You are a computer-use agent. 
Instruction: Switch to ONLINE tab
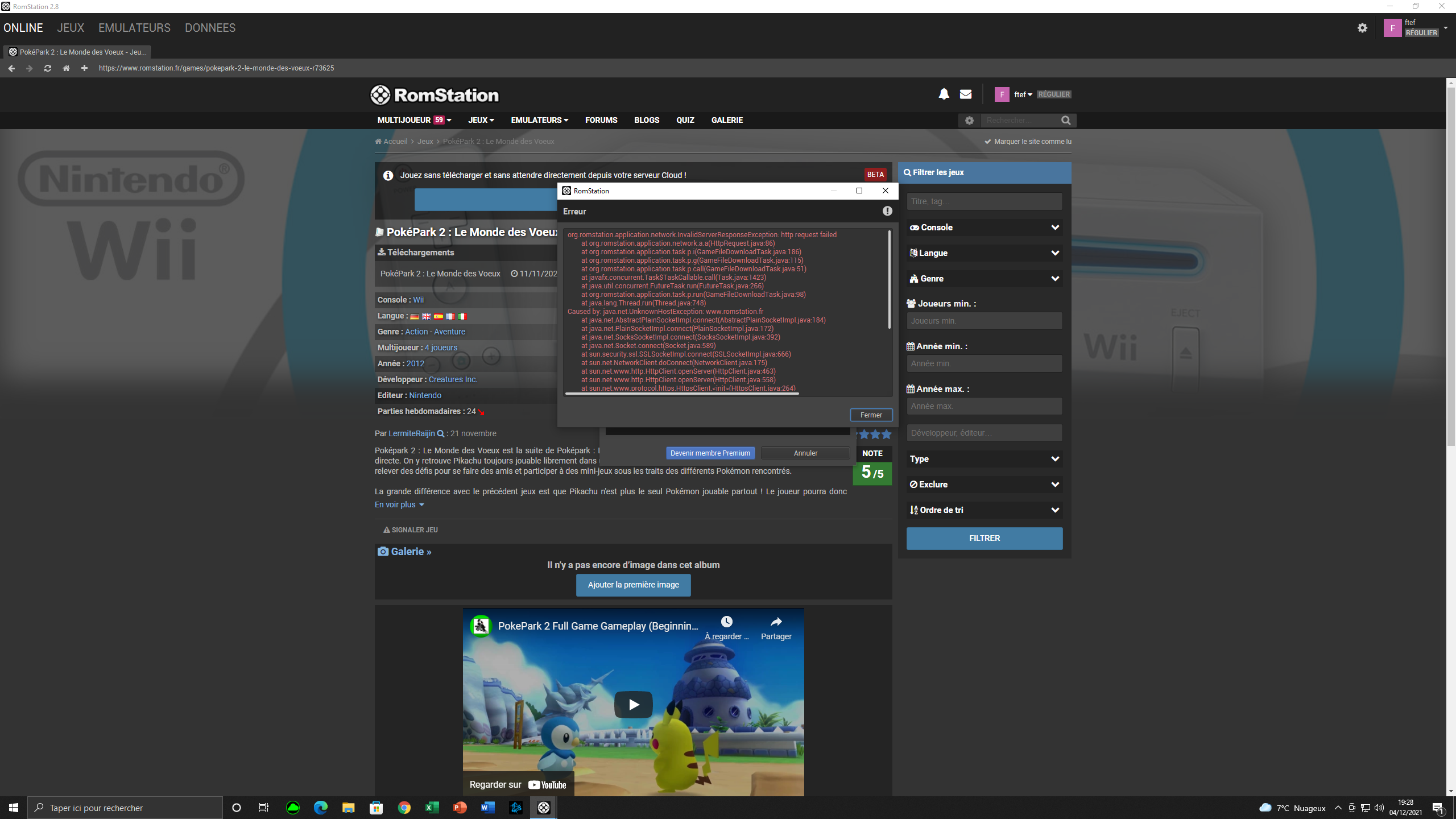point(23,28)
